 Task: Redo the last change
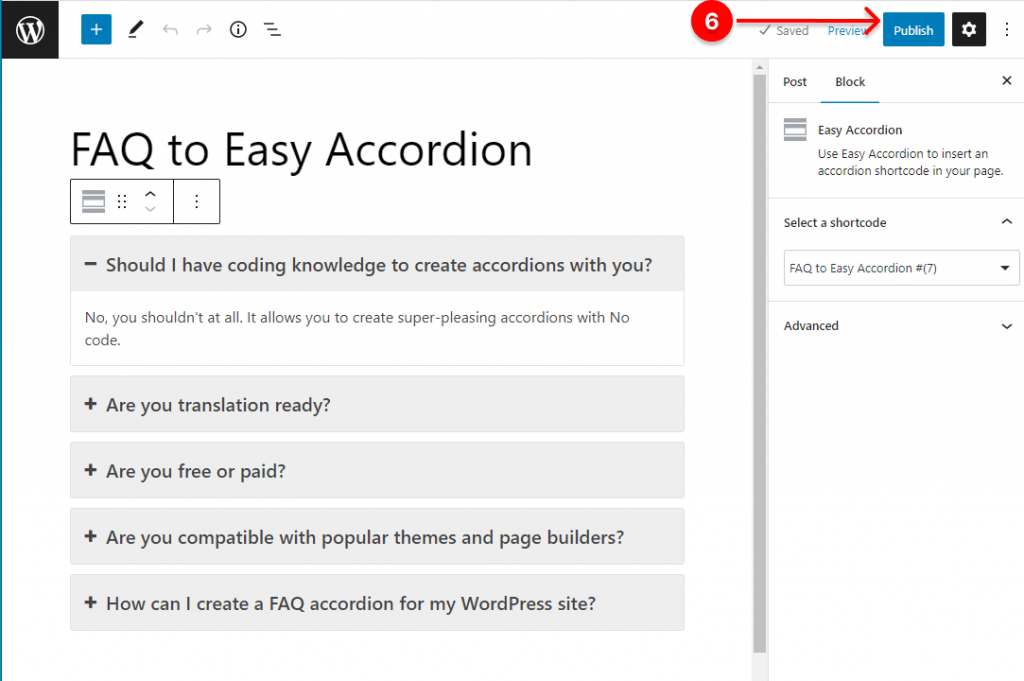pyautogui.click(x=204, y=29)
